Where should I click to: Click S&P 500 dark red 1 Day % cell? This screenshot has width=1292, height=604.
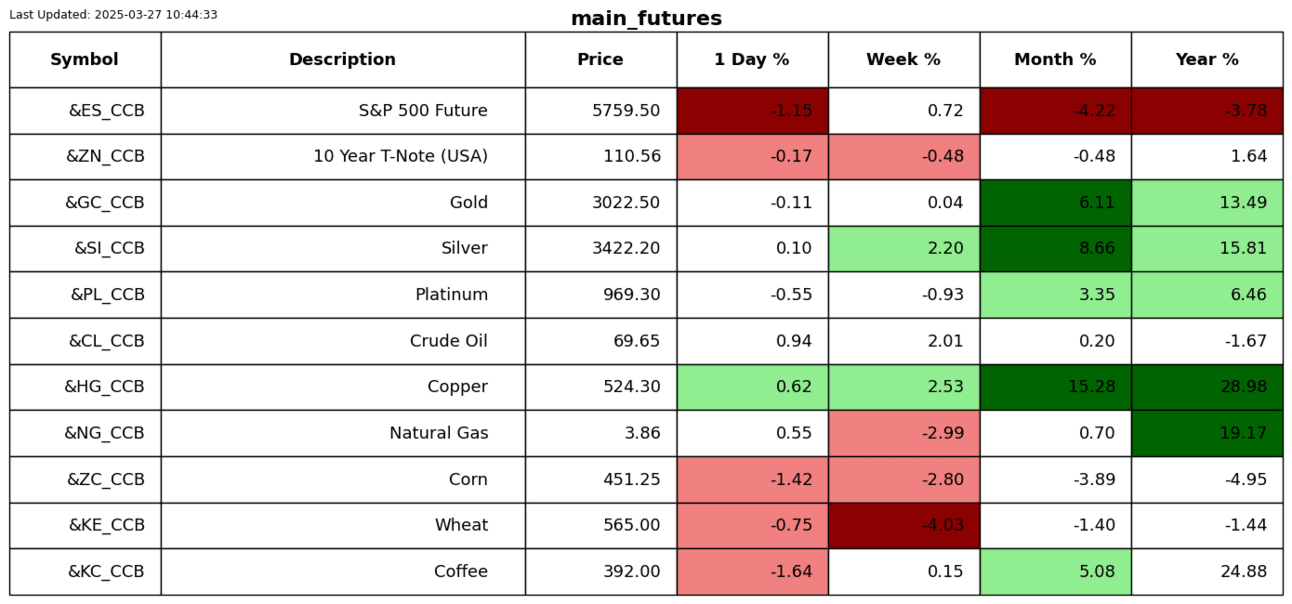752,111
